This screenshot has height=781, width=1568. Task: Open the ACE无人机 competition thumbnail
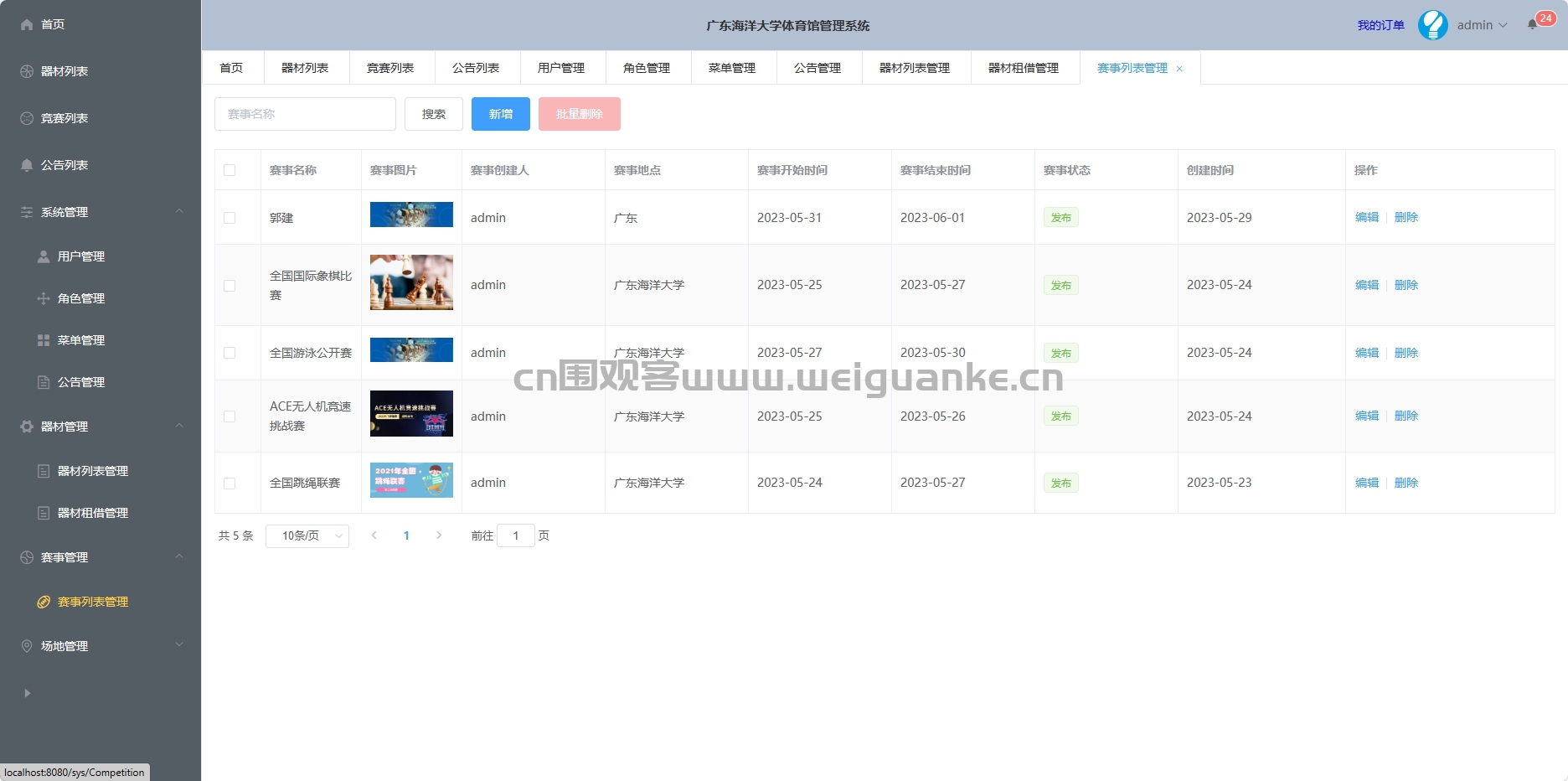(411, 413)
